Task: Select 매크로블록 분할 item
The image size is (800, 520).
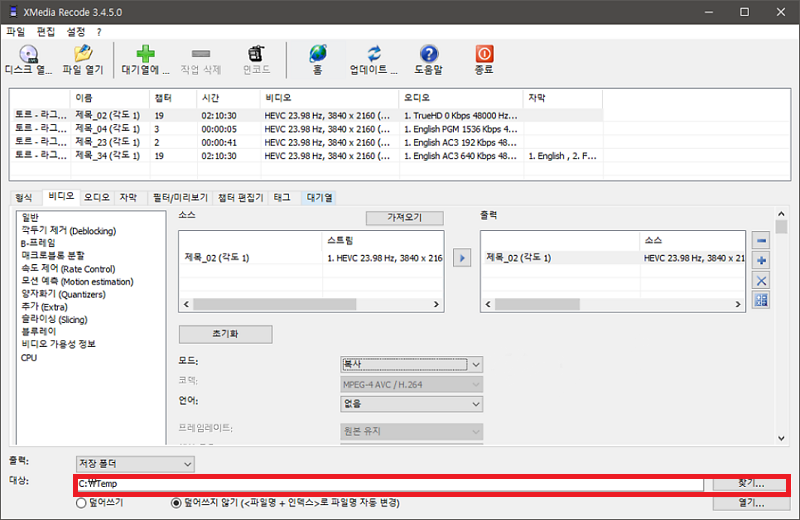Action: (x=53, y=255)
